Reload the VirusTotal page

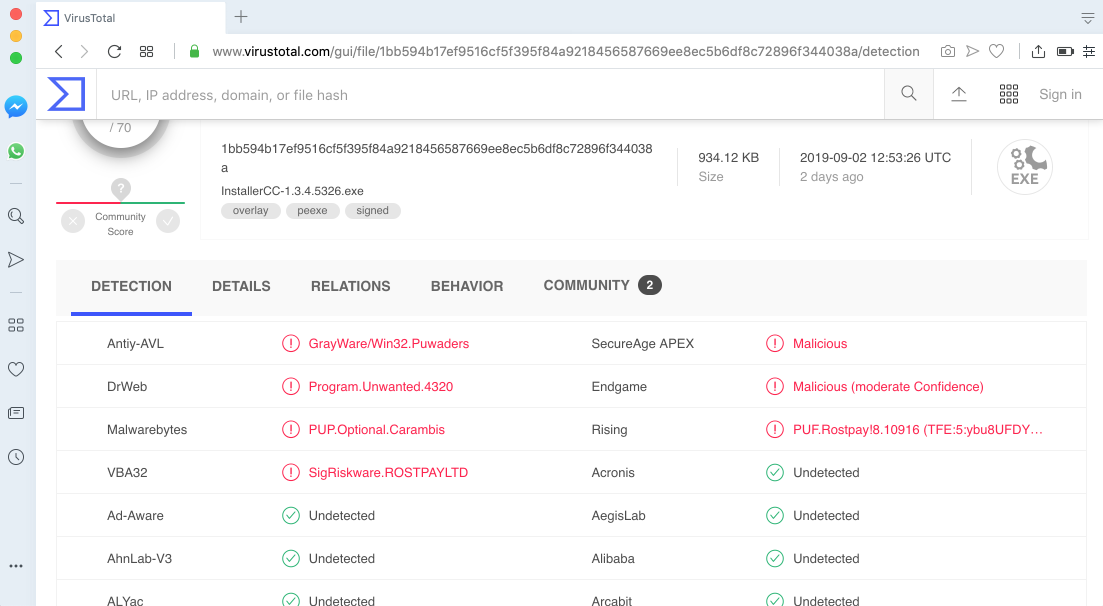[115, 51]
